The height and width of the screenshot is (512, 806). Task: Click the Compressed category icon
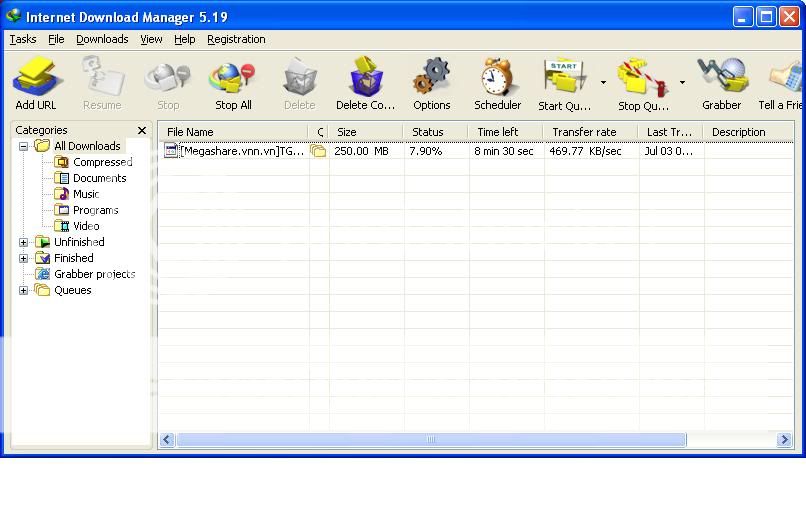[62, 162]
